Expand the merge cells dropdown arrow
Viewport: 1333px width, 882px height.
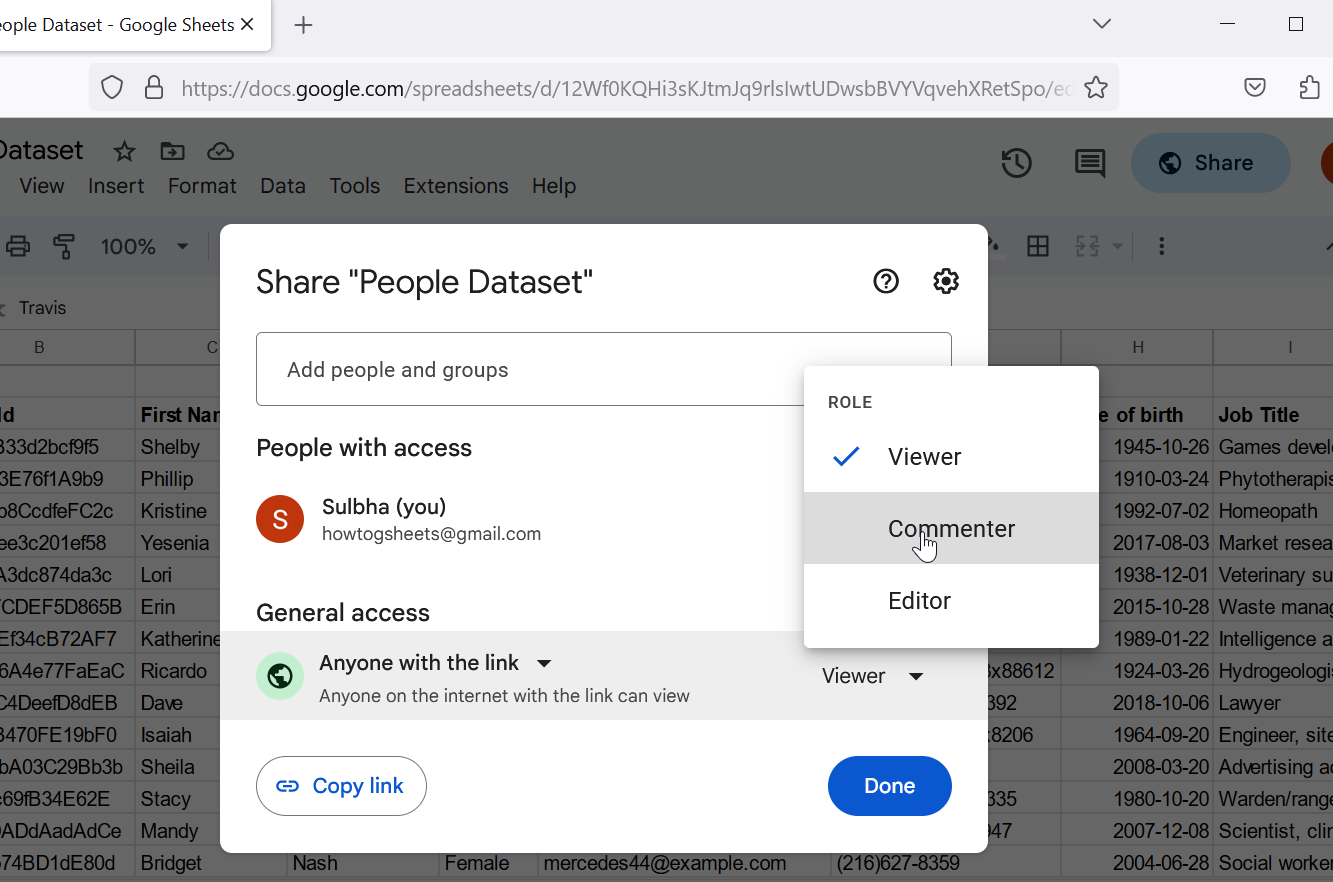(1117, 246)
